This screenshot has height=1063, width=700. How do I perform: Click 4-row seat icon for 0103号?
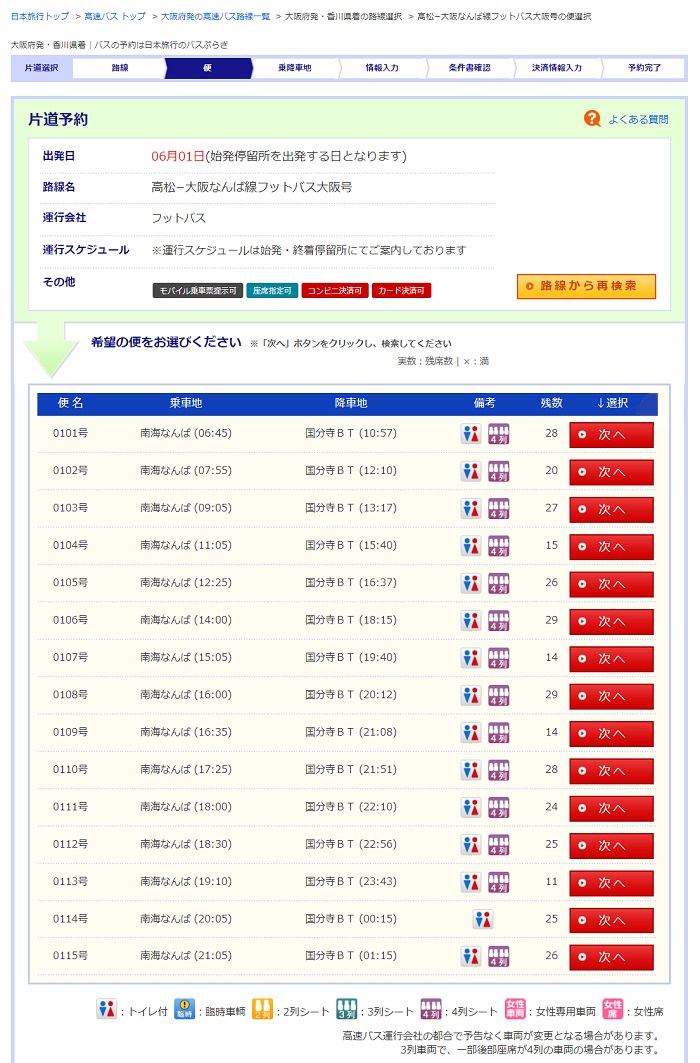498,509
